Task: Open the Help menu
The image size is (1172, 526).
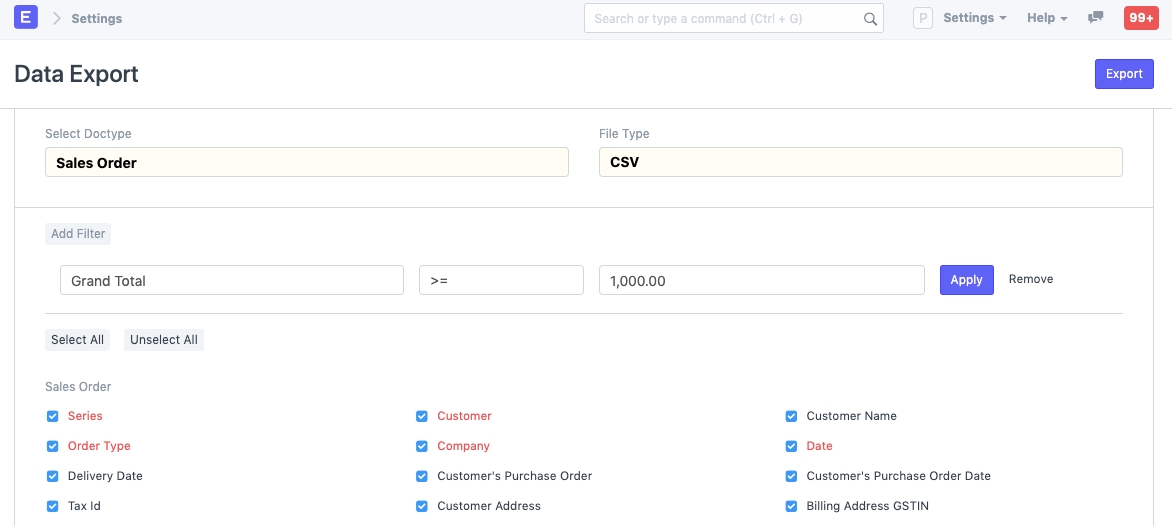Action: (1047, 18)
